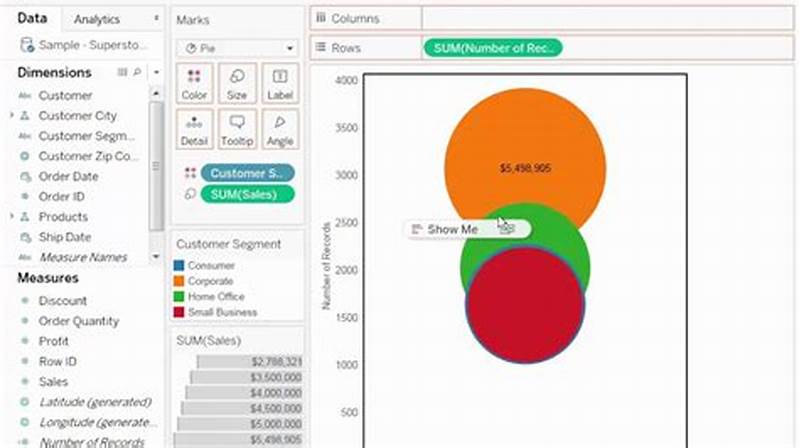Click the Number of Records axis title

pos(327,266)
